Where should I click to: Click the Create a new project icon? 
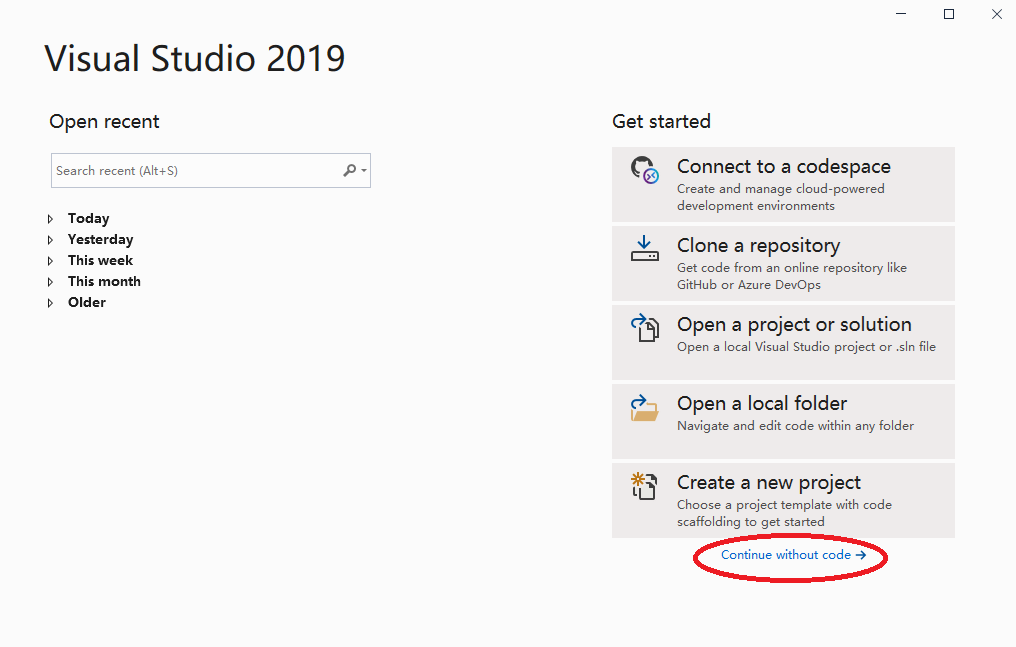point(645,486)
